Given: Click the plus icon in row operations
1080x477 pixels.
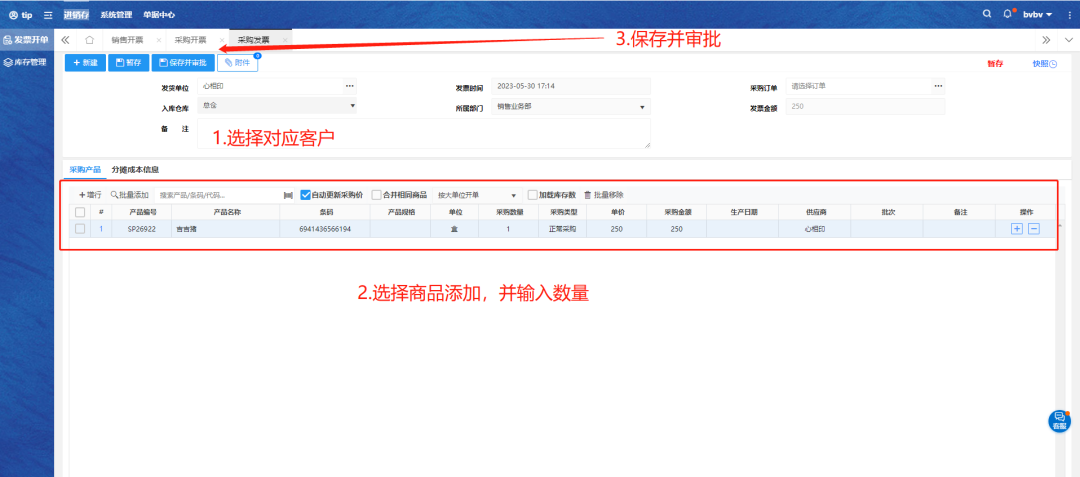Looking at the screenshot, I should 1017,229.
